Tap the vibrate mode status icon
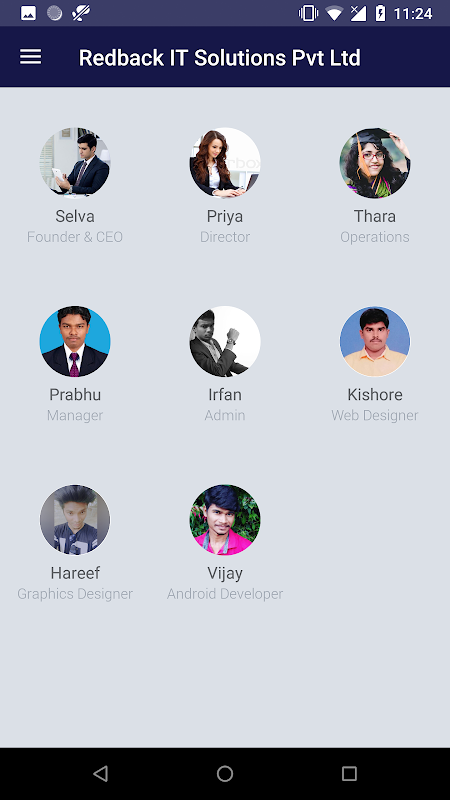 pyautogui.click(x=308, y=13)
